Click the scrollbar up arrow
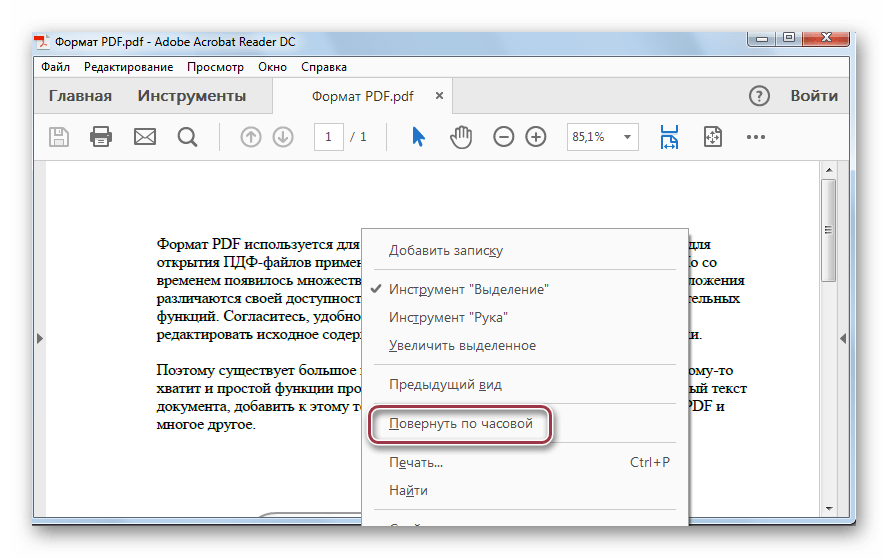This screenshot has width=888, height=558. click(829, 169)
